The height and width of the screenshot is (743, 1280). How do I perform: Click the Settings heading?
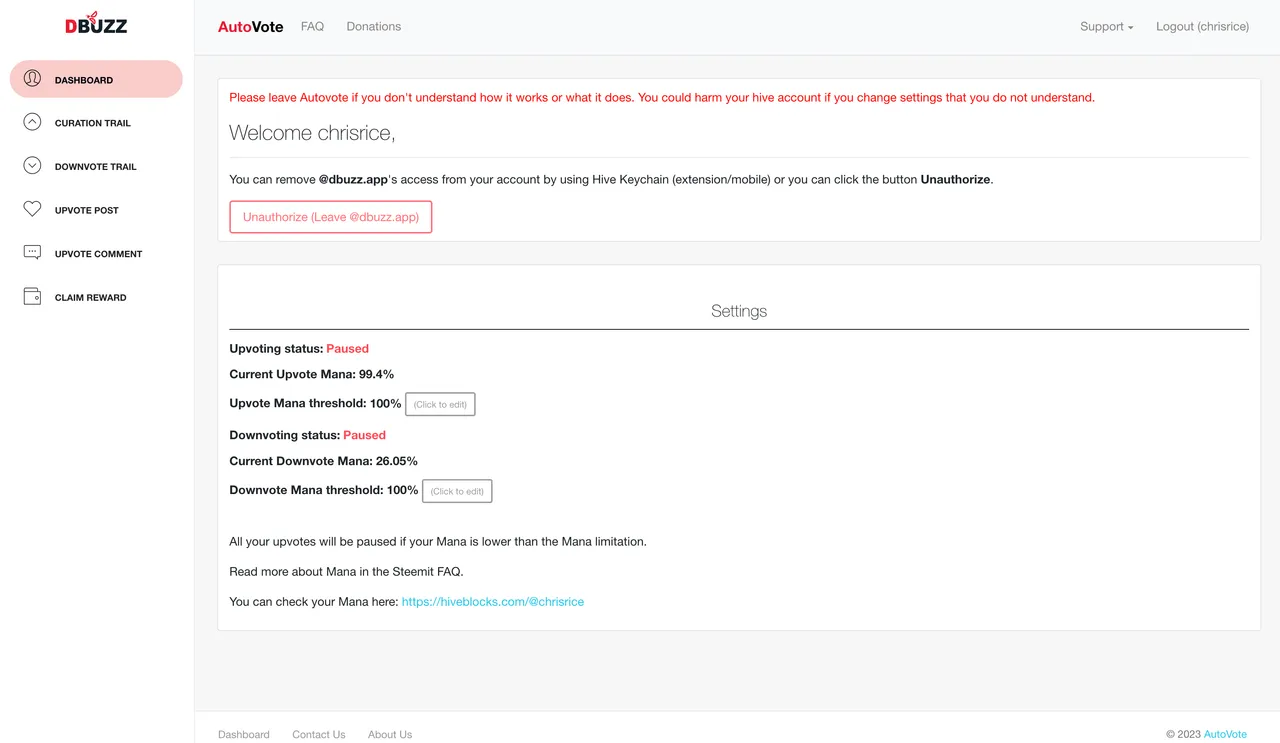[739, 311]
